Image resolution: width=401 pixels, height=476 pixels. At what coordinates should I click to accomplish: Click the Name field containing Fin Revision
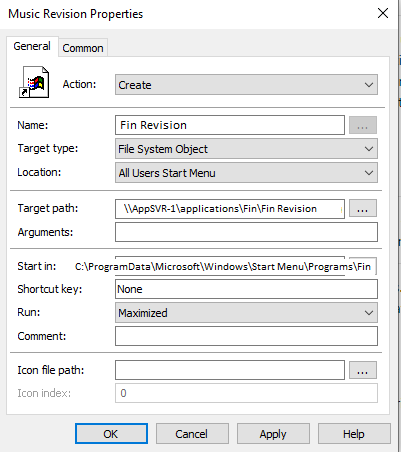tap(230, 125)
